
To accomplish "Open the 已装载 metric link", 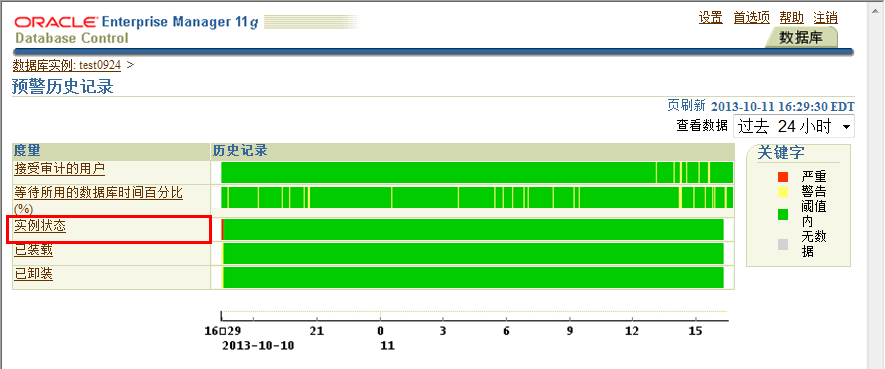I will [33, 251].
